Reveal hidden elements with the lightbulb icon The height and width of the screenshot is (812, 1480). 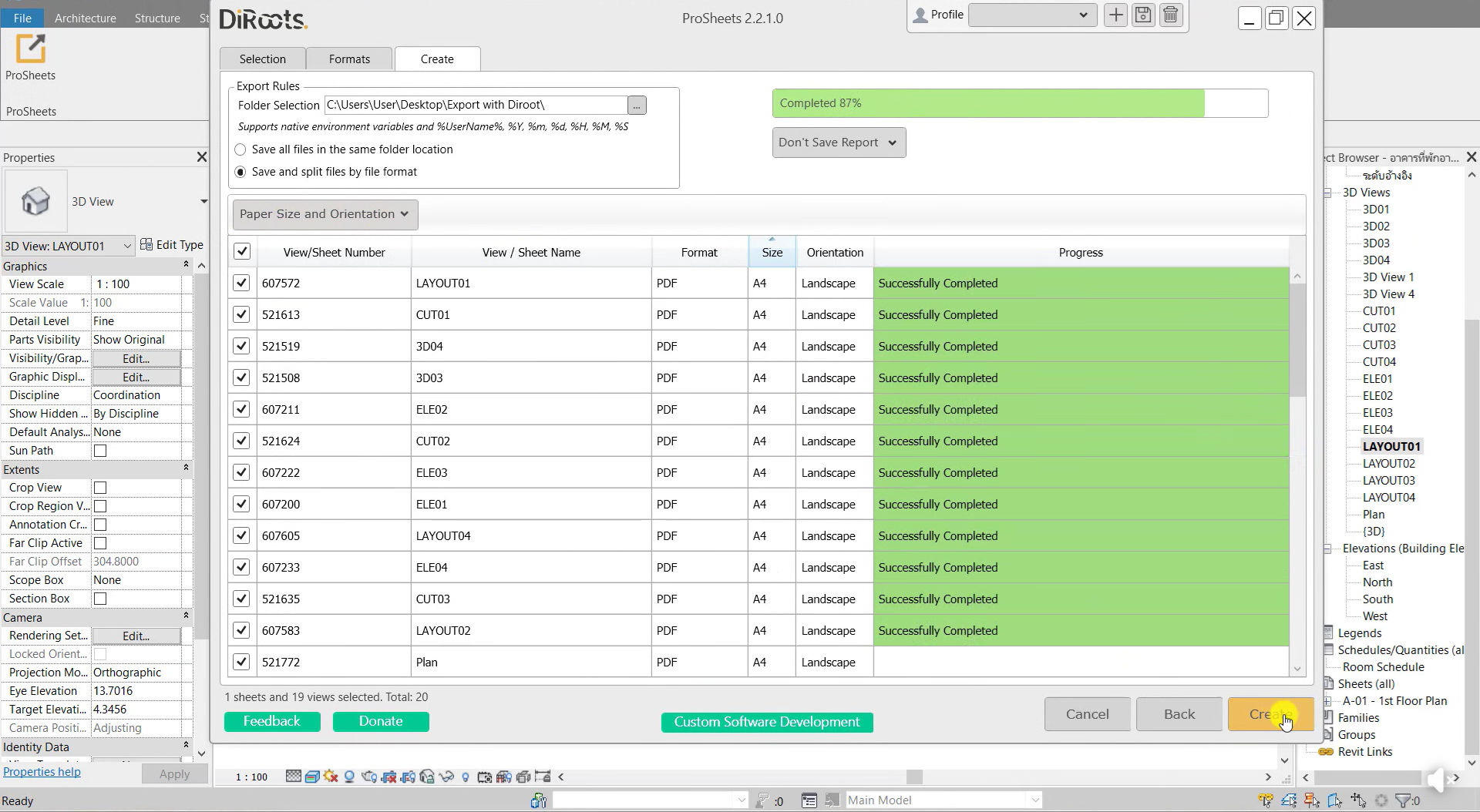[466, 777]
